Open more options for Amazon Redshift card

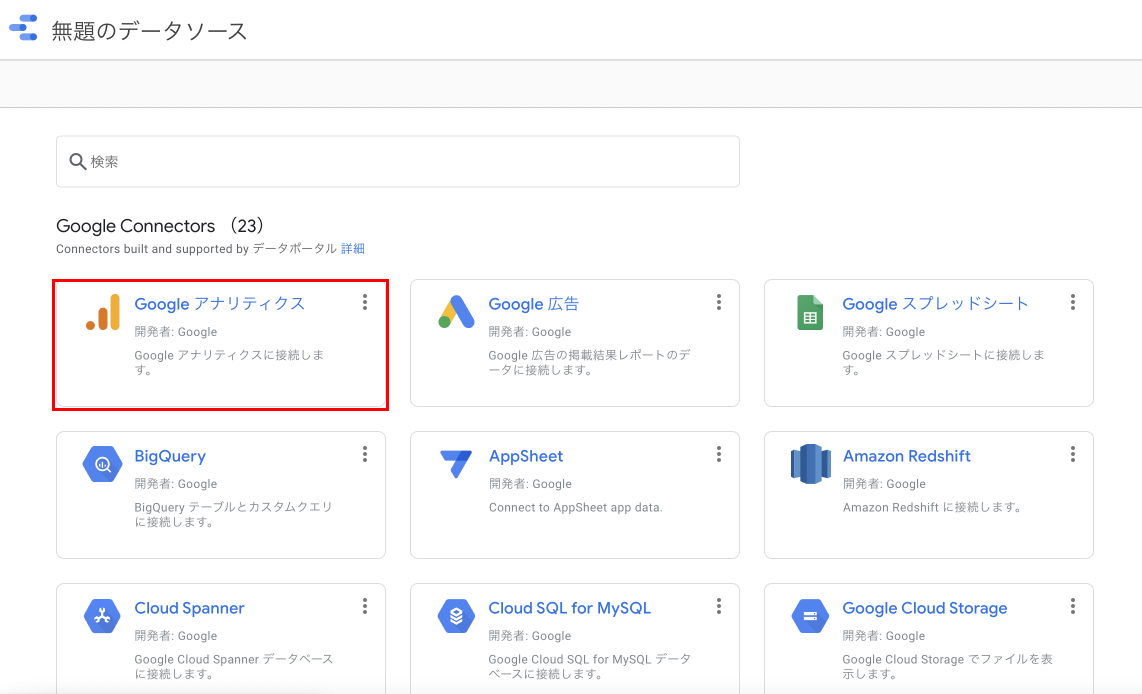(x=1073, y=454)
